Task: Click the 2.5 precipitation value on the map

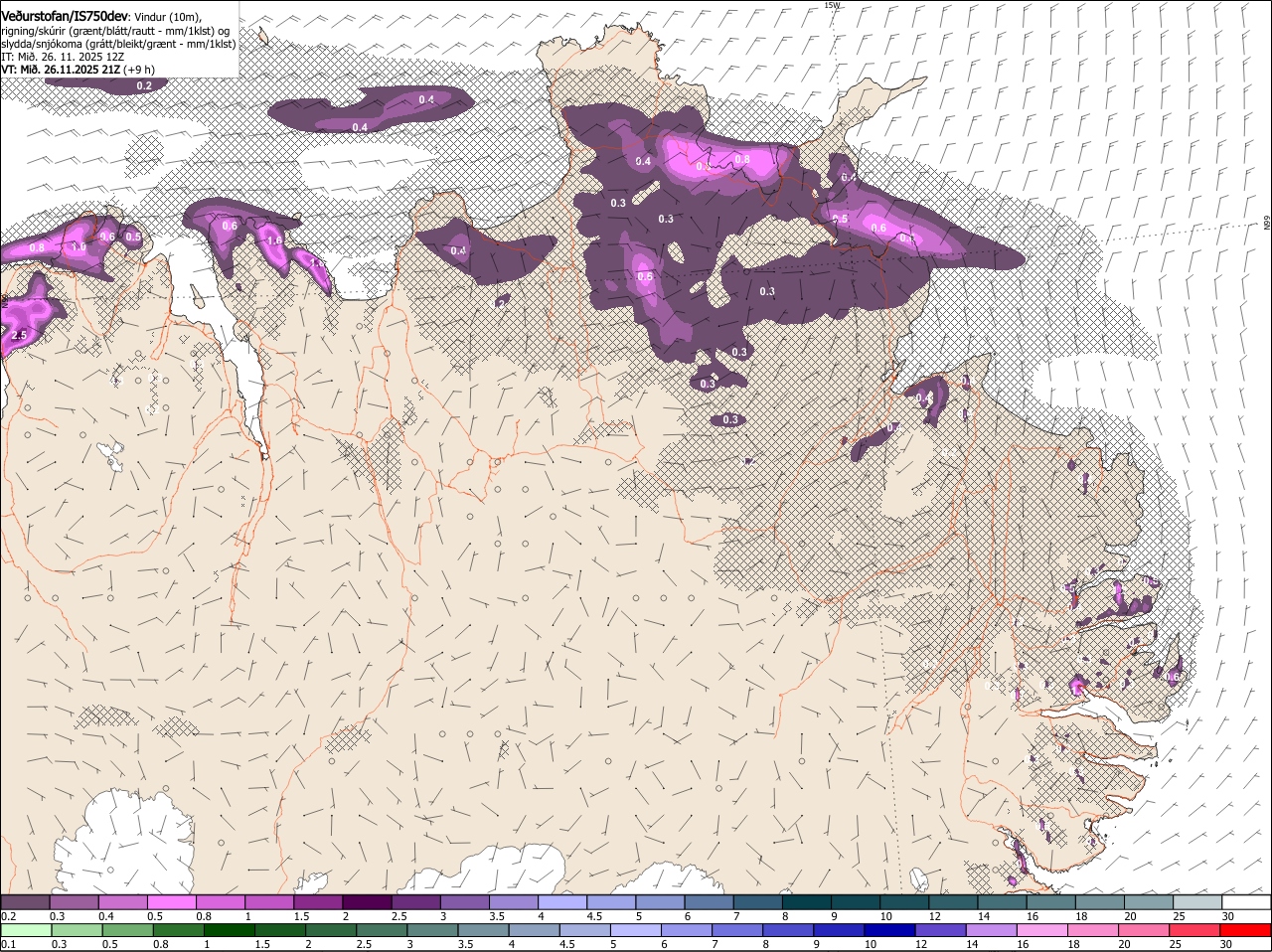Action: tap(19, 336)
